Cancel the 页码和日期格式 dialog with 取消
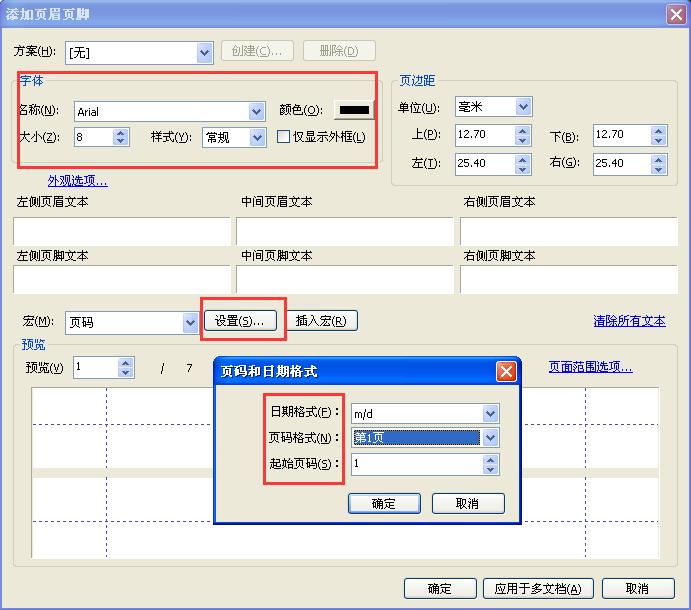The width and height of the screenshot is (691, 610). [x=468, y=503]
